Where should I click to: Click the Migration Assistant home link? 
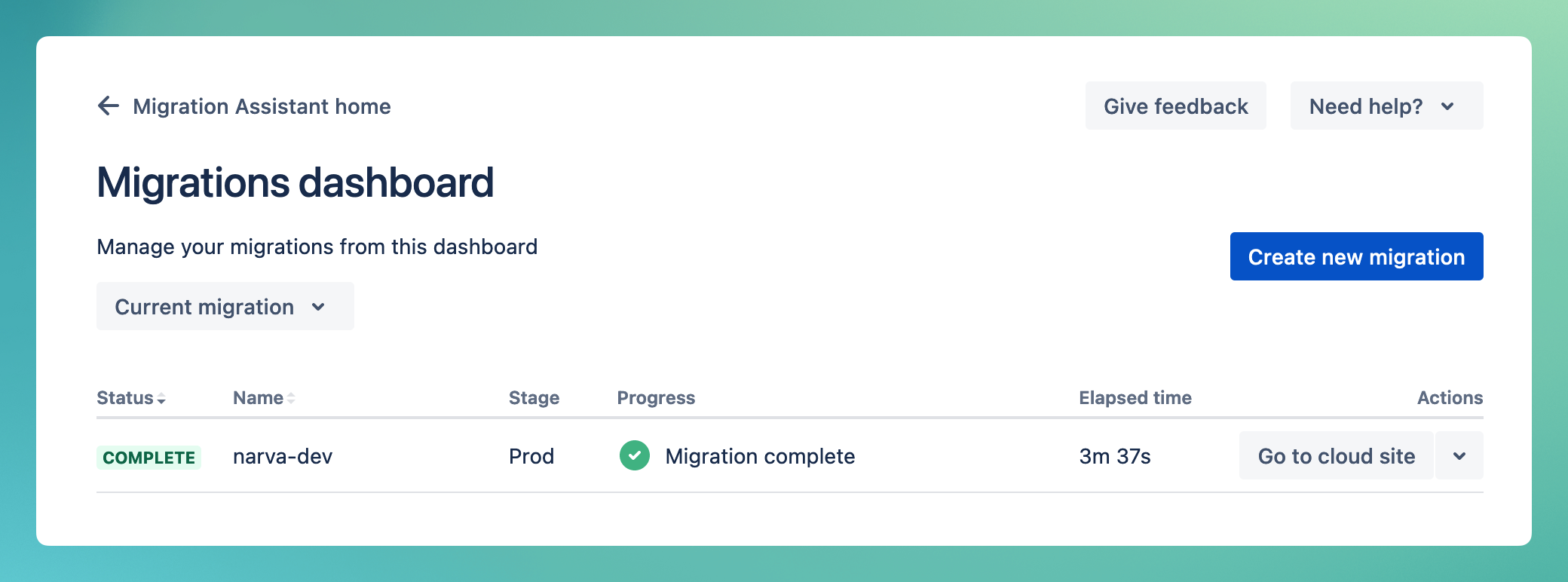(x=262, y=106)
